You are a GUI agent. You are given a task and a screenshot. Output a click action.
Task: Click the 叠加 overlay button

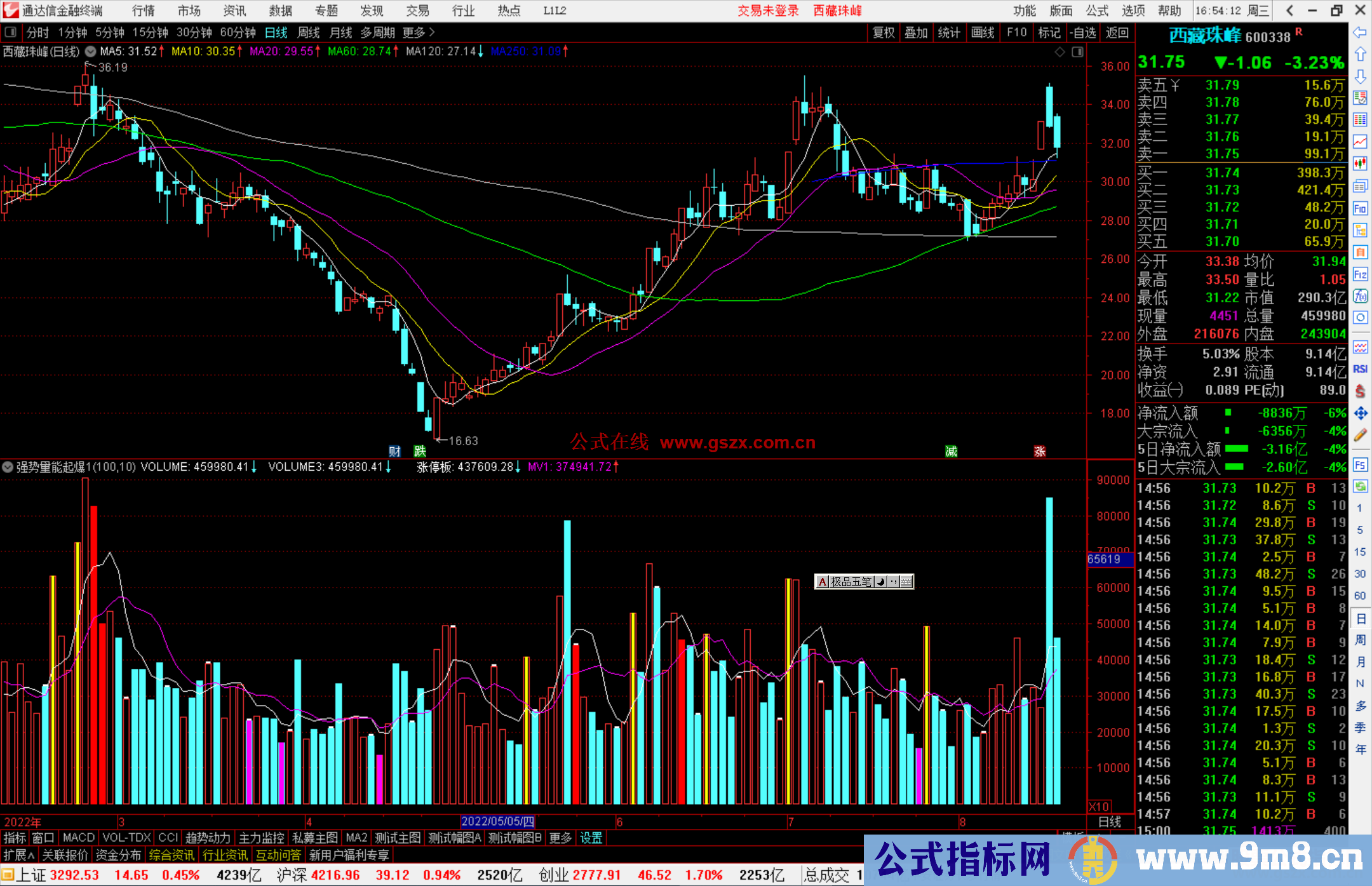click(917, 32)
